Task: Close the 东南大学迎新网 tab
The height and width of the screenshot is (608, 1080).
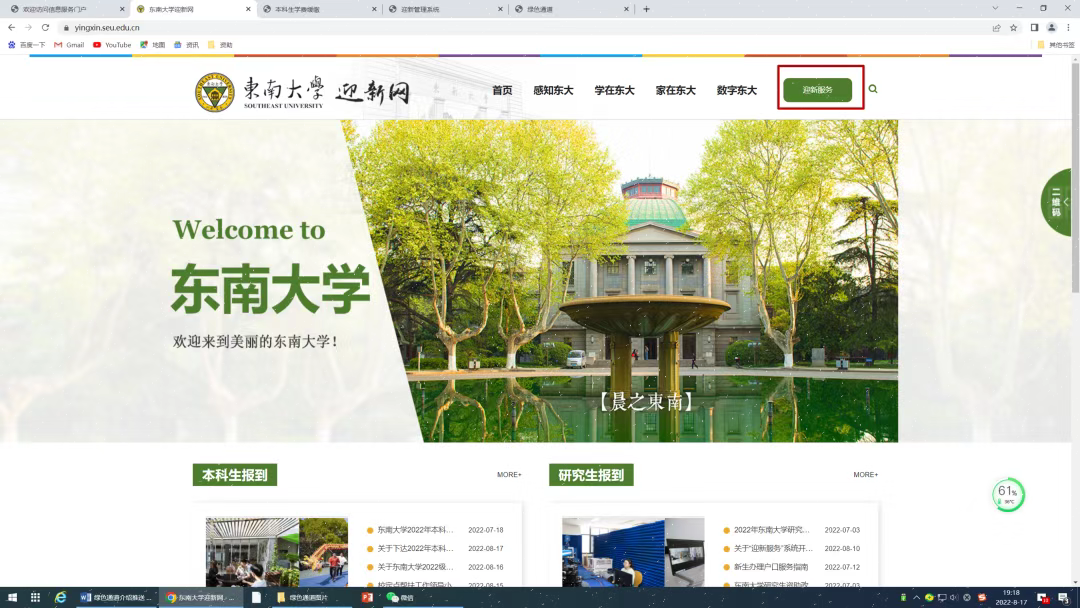Action: [248, 9]
